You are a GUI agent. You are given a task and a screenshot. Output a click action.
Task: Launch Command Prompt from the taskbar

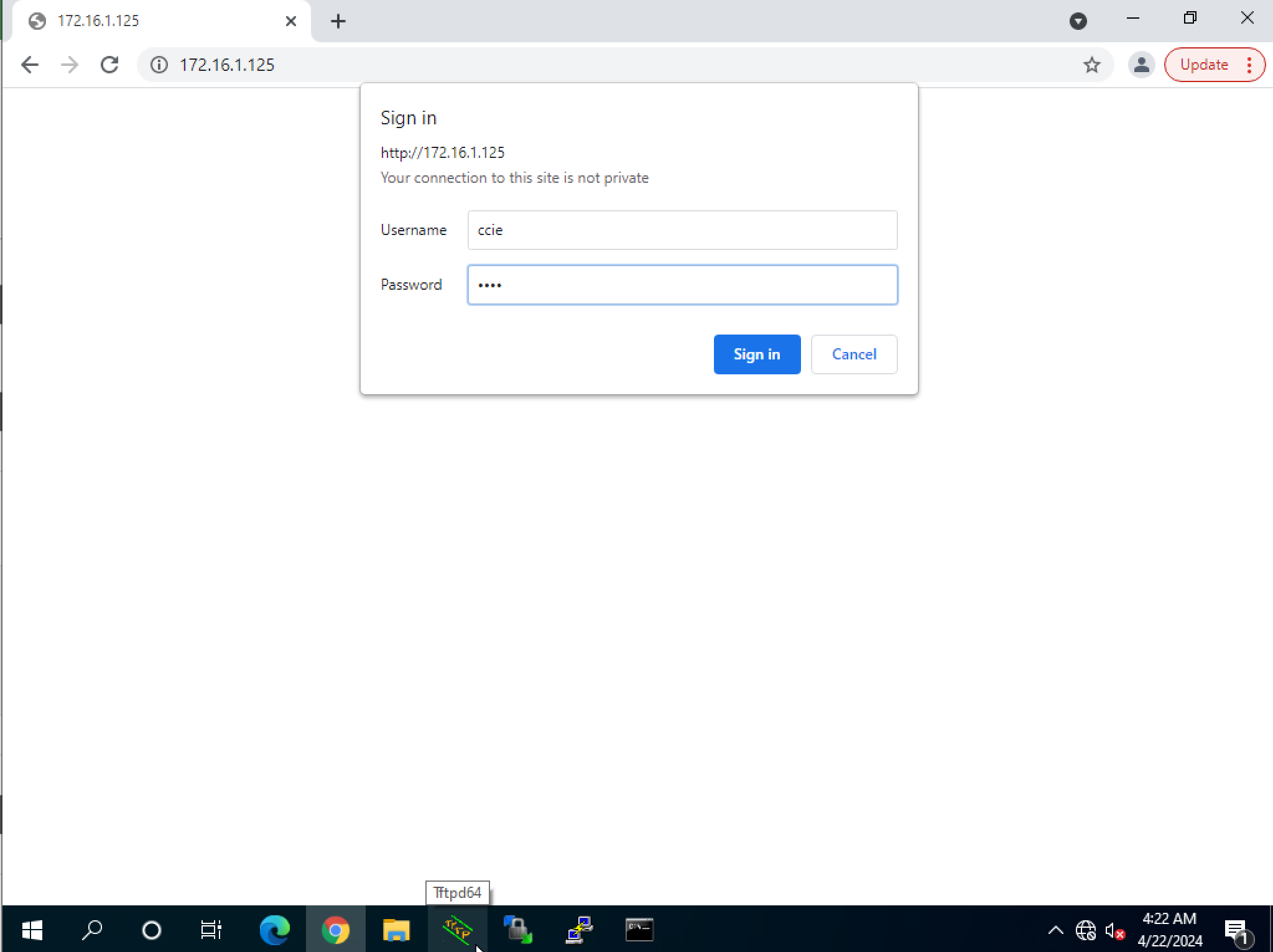(640, 930)
